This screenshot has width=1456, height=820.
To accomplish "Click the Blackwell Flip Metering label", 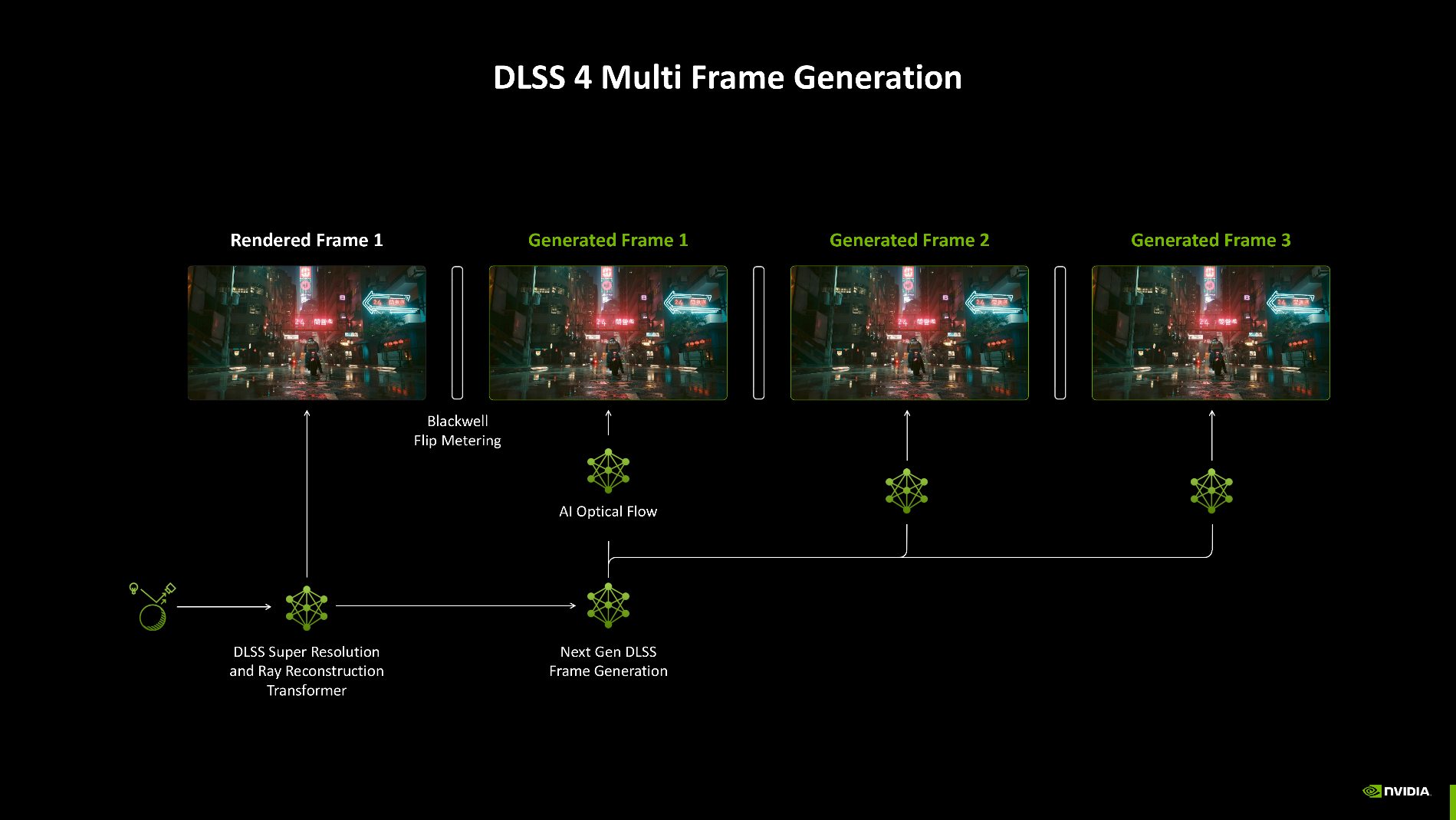I will pos(457,431).
